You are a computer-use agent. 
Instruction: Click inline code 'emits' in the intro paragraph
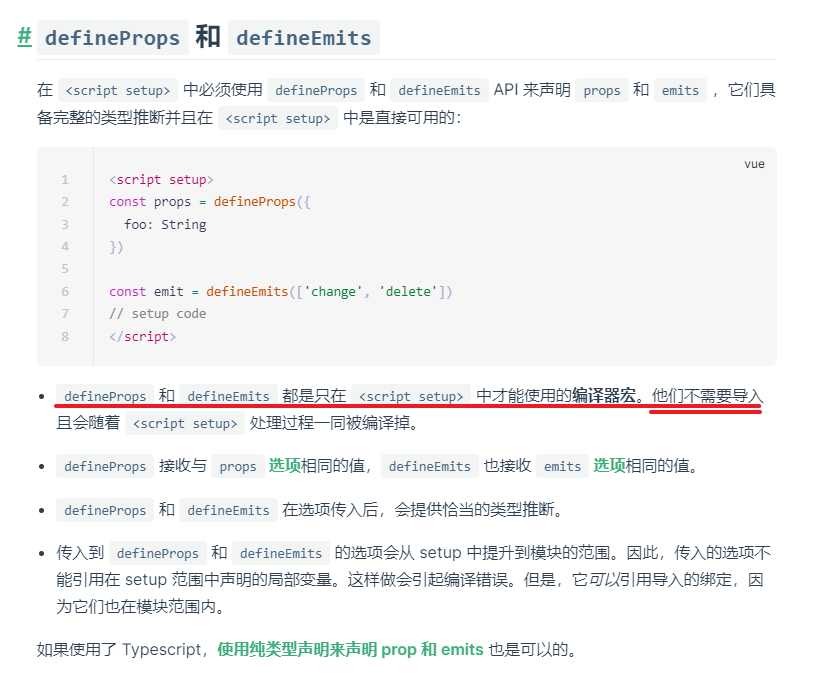[x=680, y=90]
